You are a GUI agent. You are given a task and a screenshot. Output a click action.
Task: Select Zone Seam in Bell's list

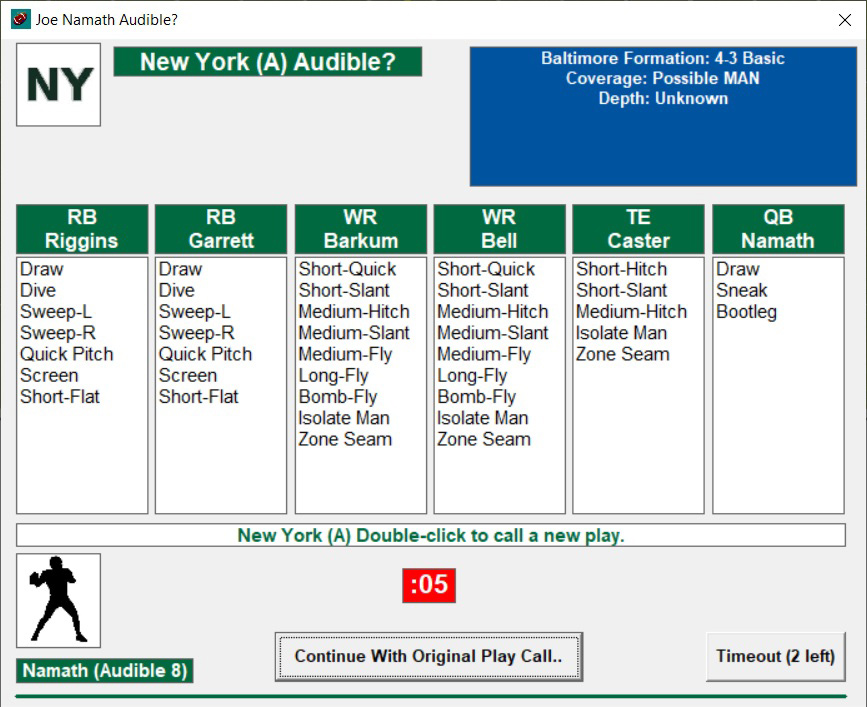tap(483, 439)
